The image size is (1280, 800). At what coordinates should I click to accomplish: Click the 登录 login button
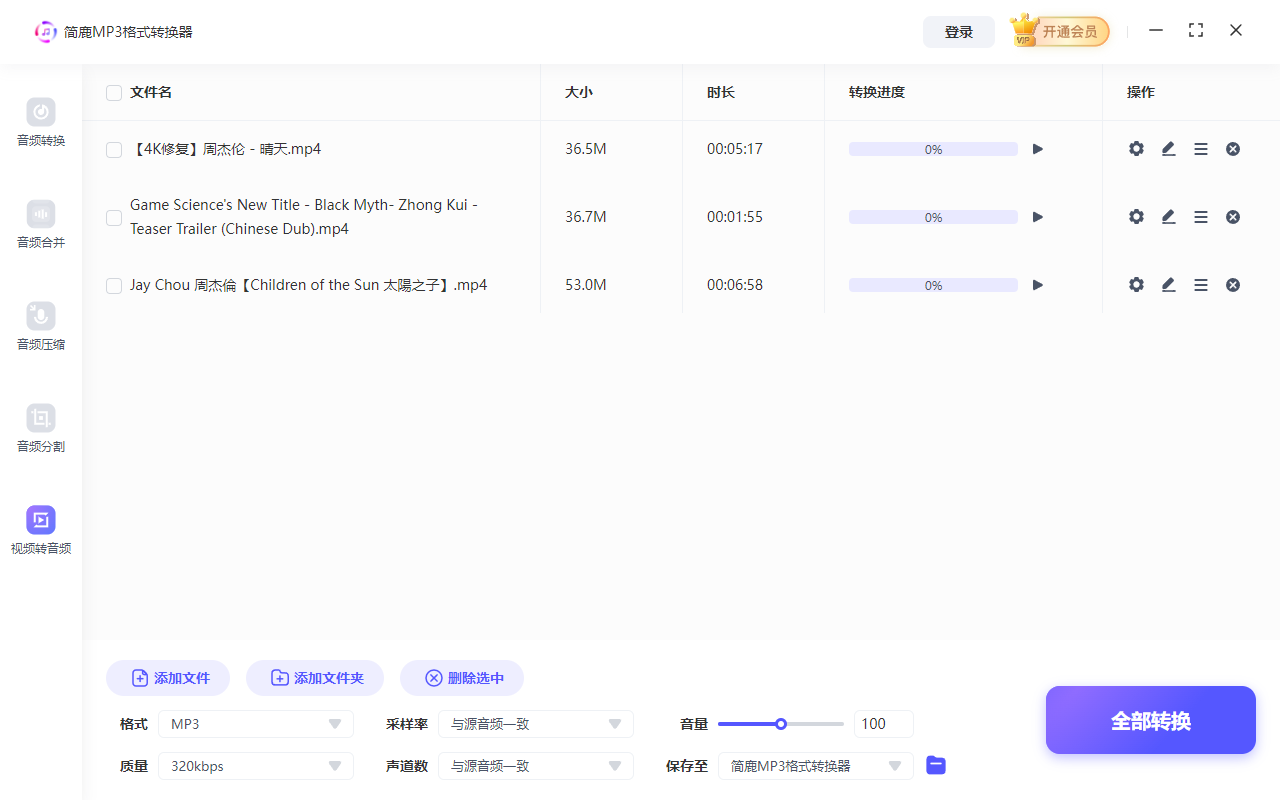[958, 31]
